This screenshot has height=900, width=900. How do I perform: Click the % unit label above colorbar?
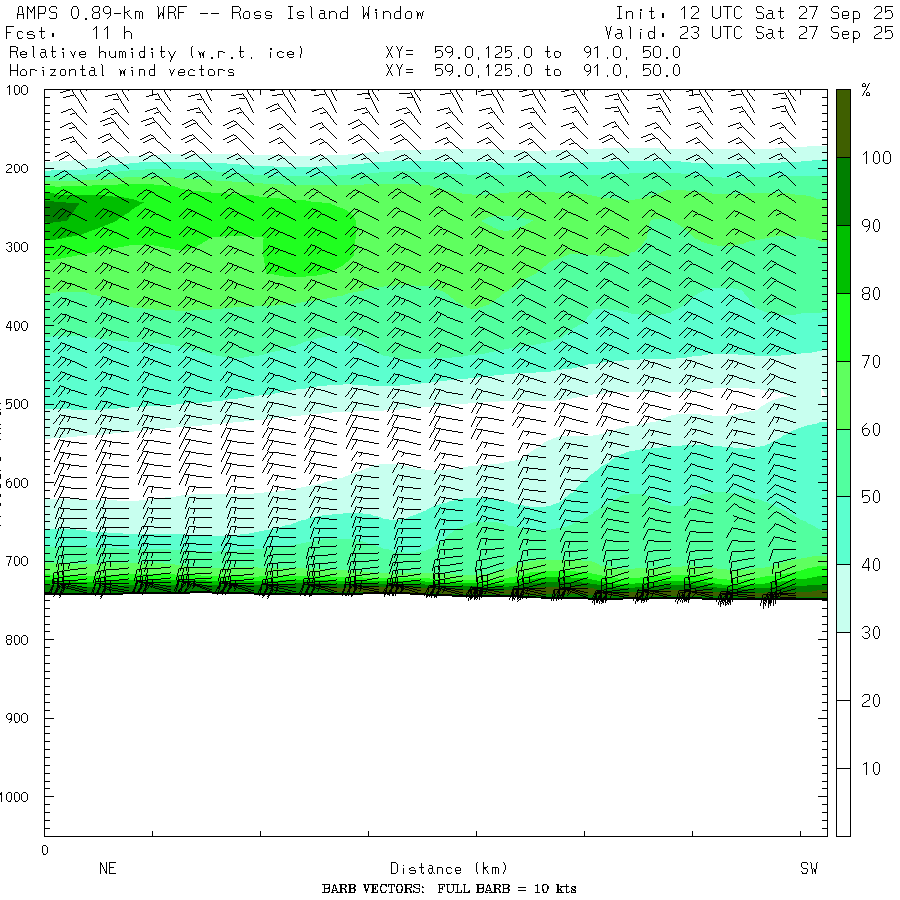tap(866, 90)
